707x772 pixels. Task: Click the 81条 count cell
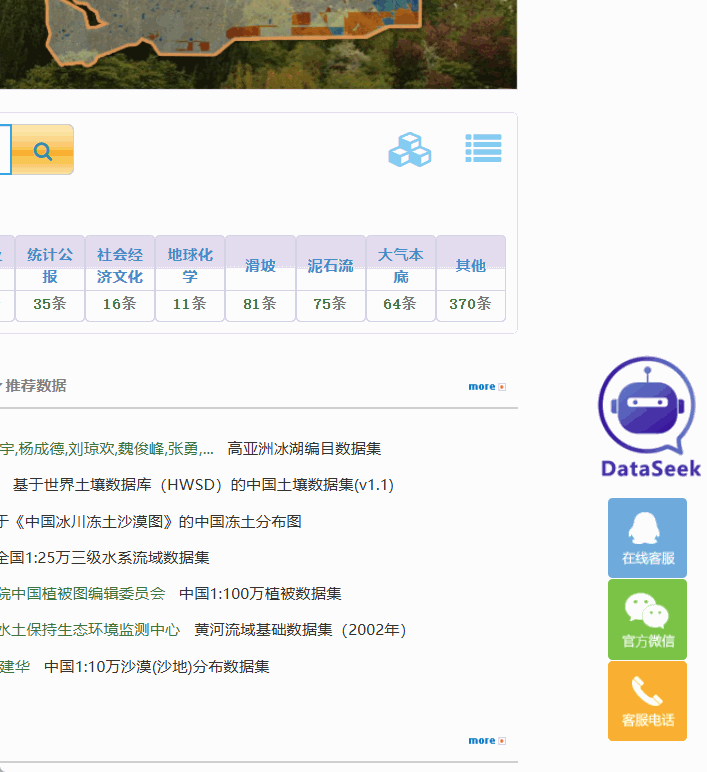(x=260, y=304)
